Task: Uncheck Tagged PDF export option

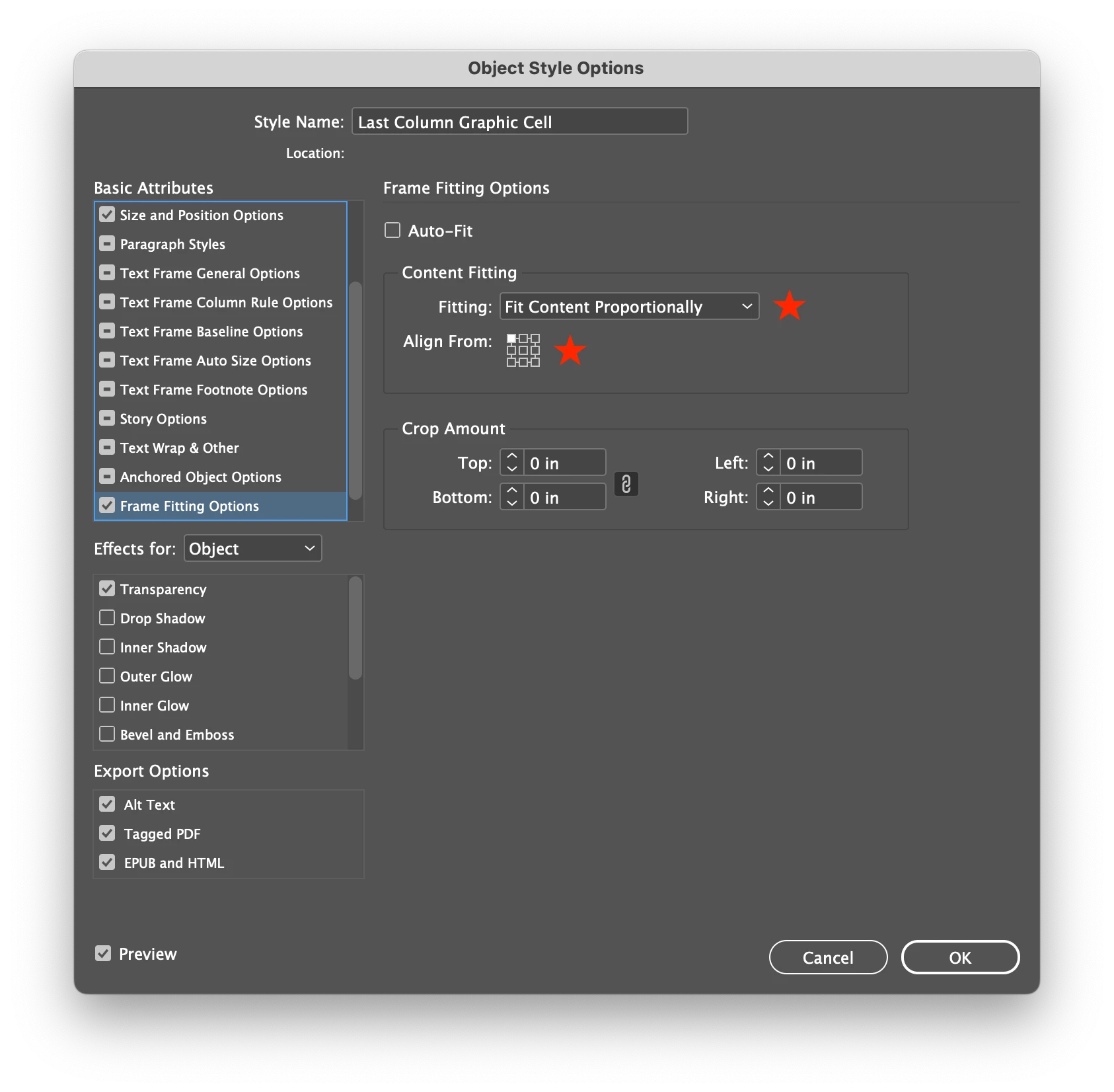Action: pyautogui.click(x=107, y=833)
